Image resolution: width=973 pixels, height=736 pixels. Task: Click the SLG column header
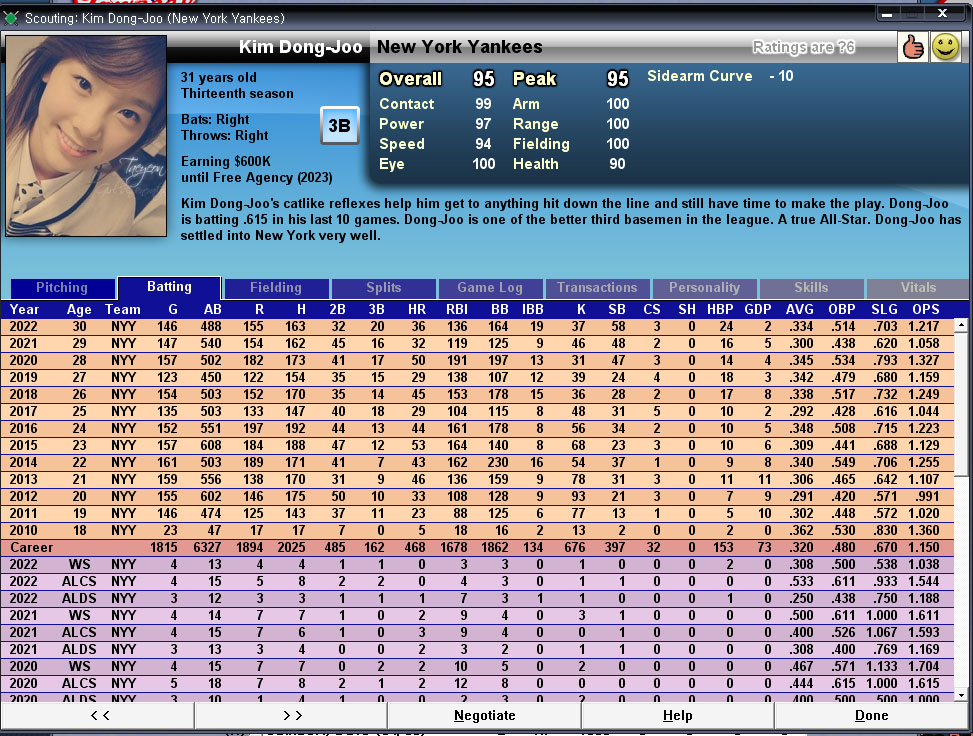pyautogui.click(x=884, y=309)
